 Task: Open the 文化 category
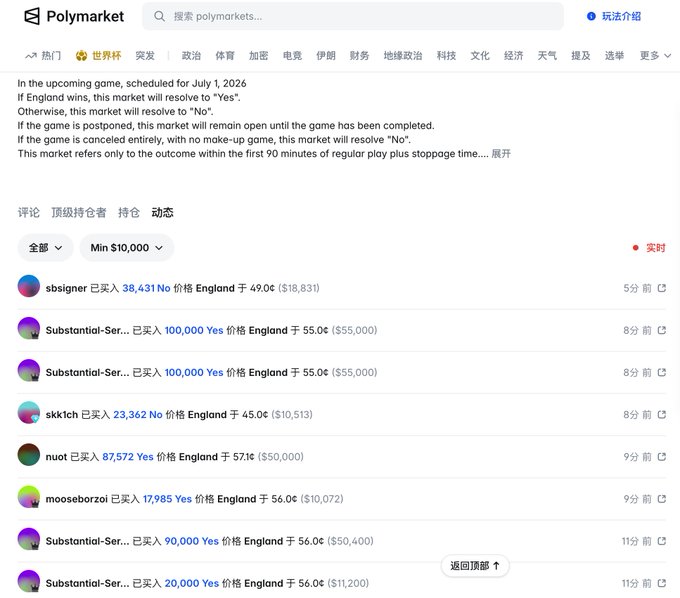click(x=480, y=56)
